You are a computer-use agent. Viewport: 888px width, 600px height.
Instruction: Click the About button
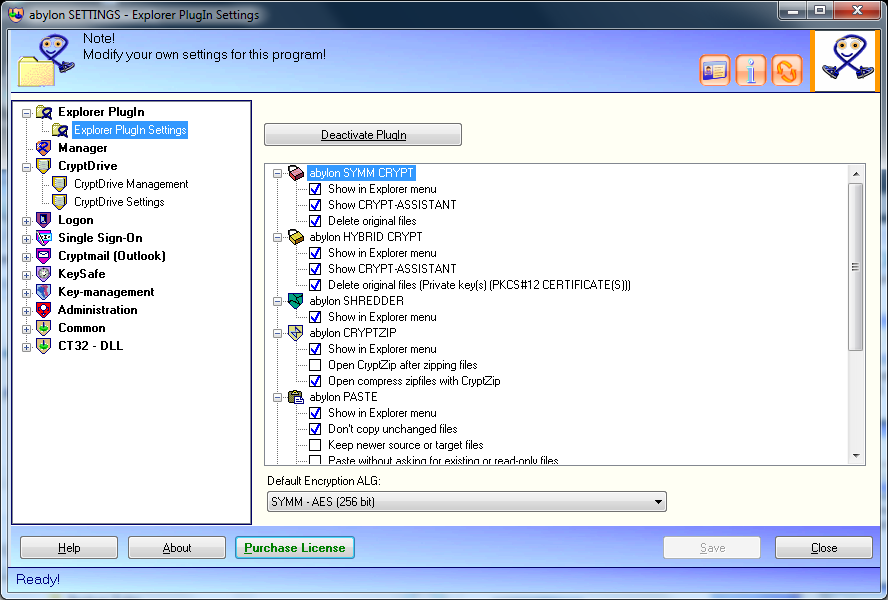pyautogui.click(x=177, y=548)
